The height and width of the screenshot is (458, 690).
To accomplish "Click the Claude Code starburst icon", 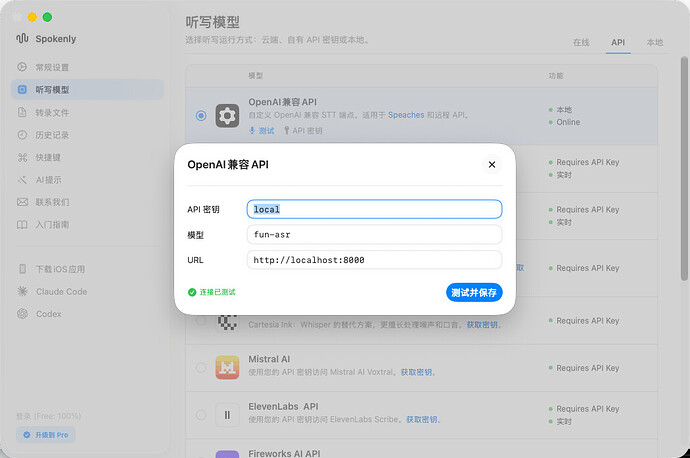I will pos(22,291).
